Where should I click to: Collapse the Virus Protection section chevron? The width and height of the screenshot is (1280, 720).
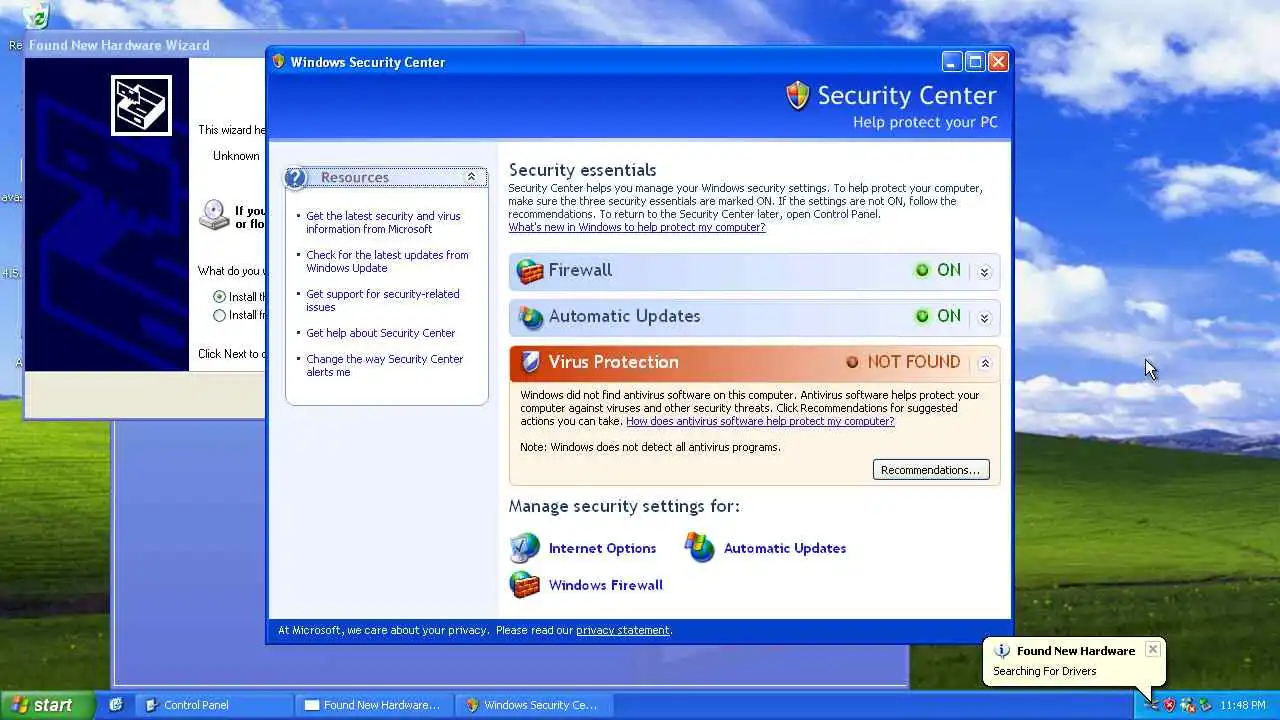pyautogui.click(x=984, y=364)
